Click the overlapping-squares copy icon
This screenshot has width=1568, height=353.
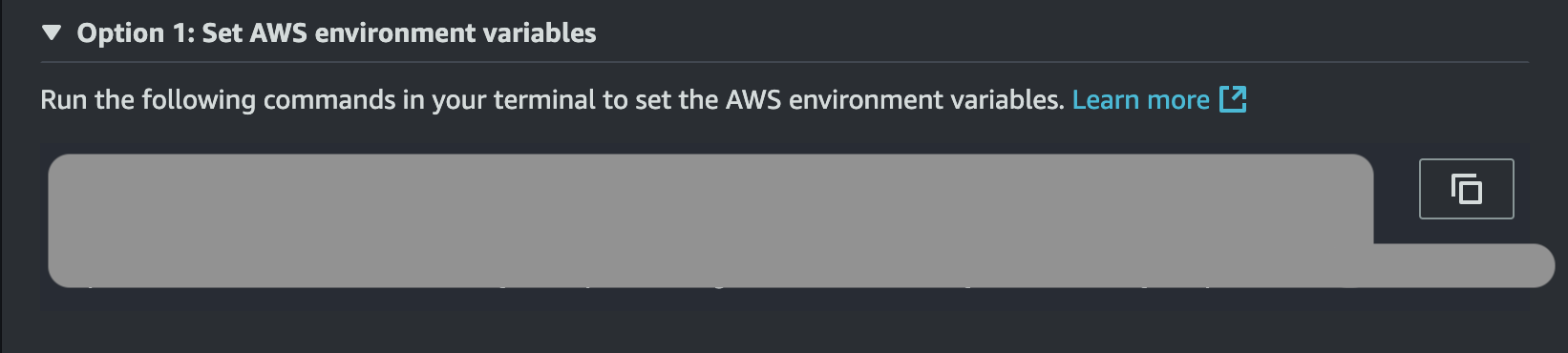pos(1466,189)
